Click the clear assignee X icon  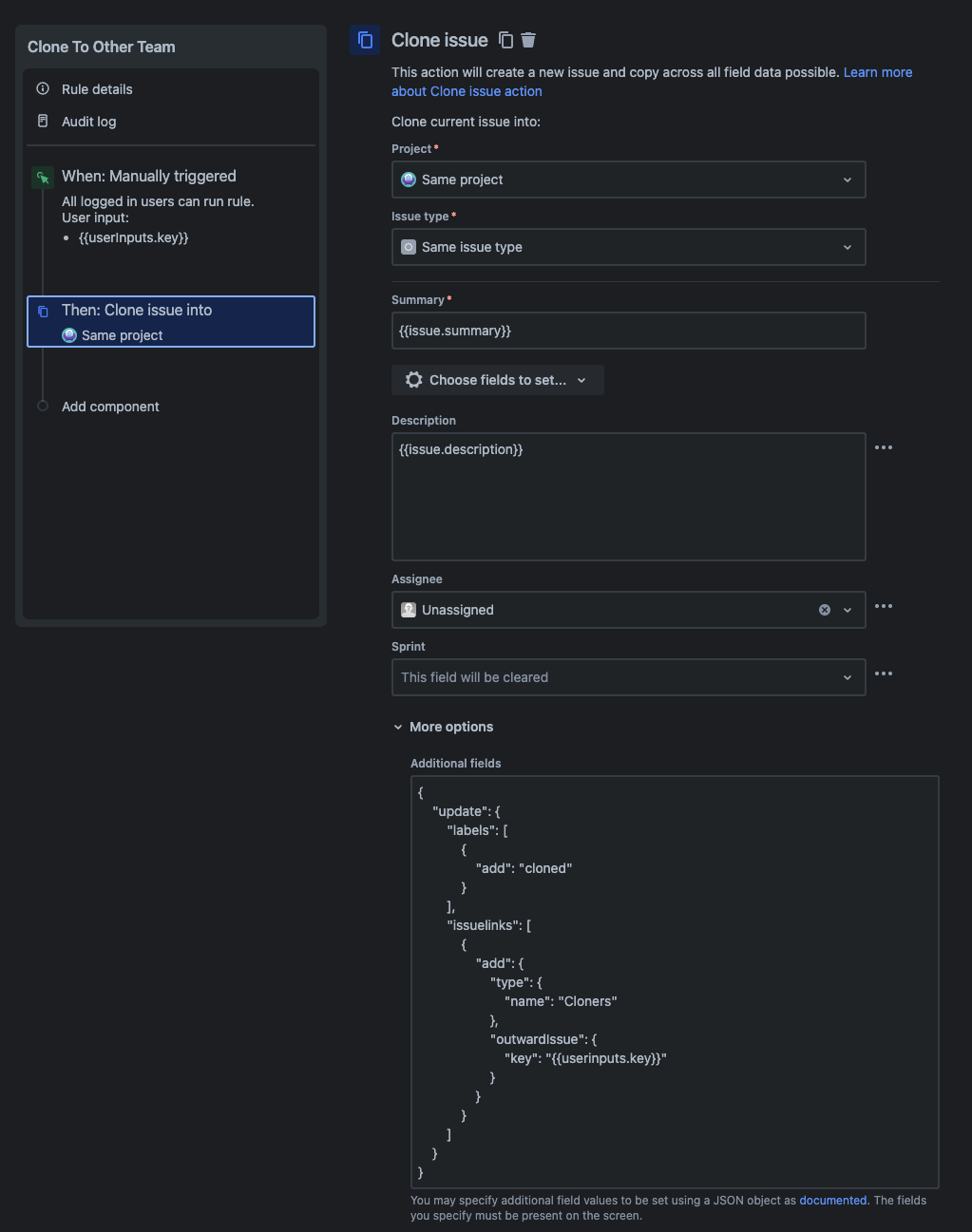[x=825, y=610]
